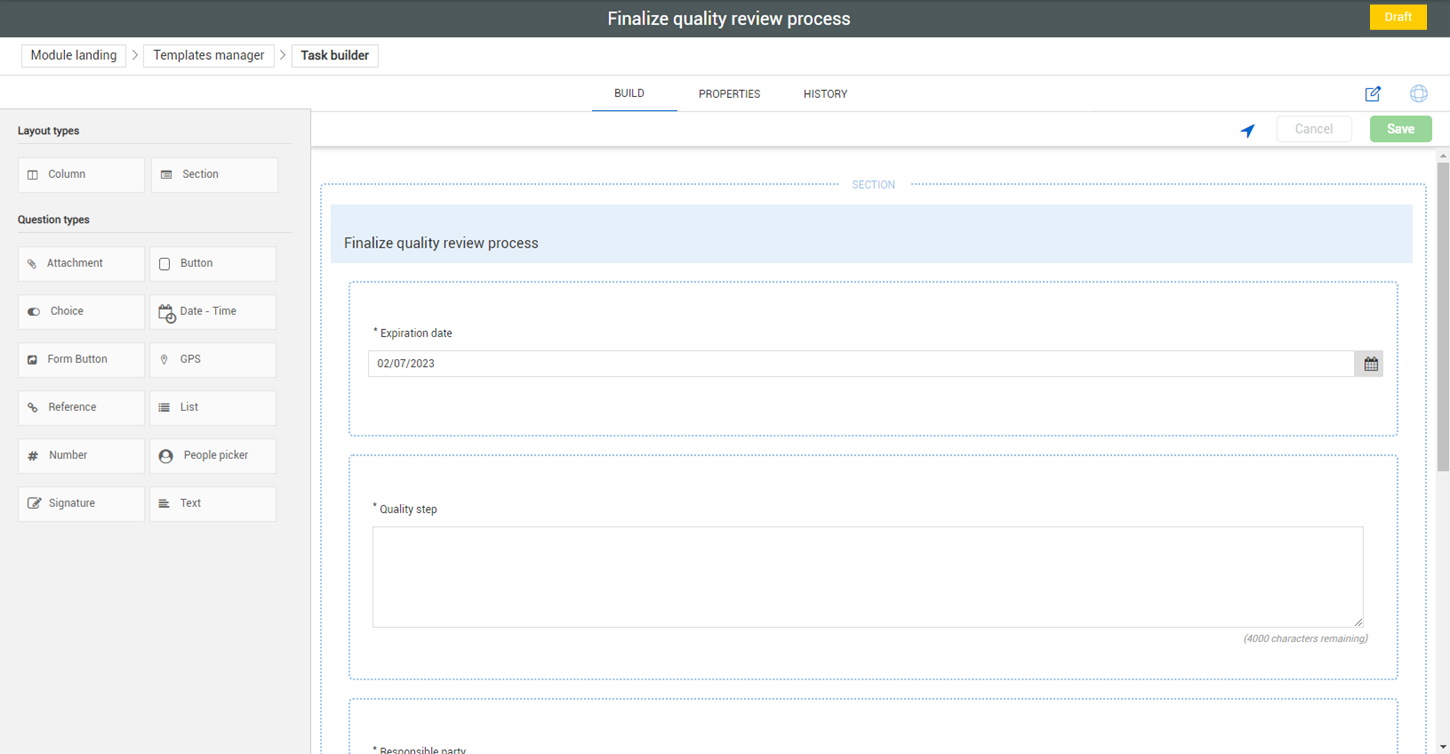The height and width of the screenshot is (754, 1450).
Task: Add a Section layout element
Action: 214,175
